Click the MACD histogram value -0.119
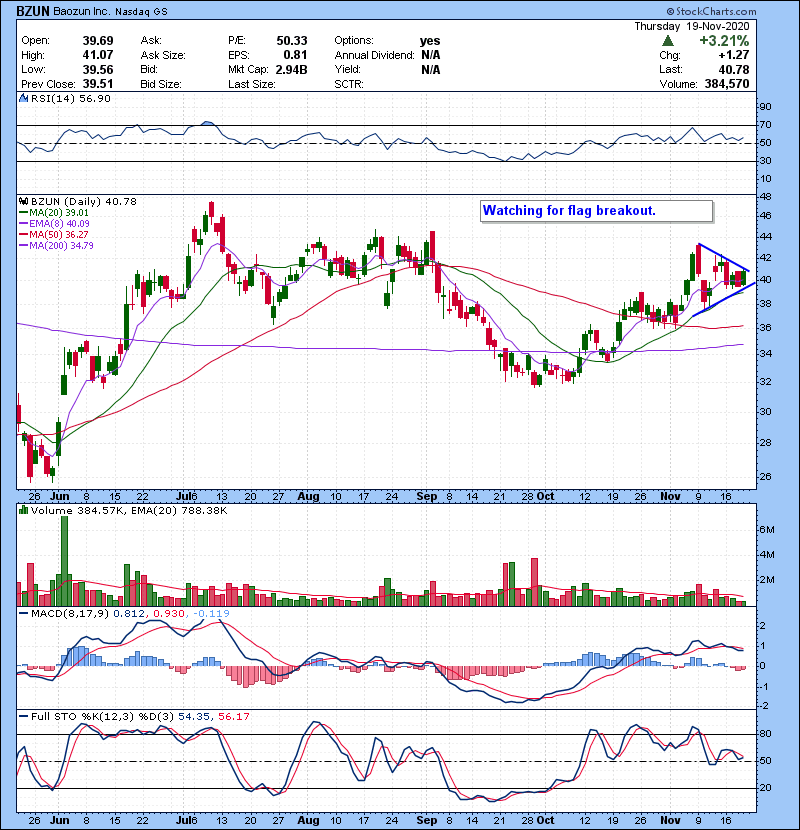This screenshot has height=830, width=800. click(211, 614)
